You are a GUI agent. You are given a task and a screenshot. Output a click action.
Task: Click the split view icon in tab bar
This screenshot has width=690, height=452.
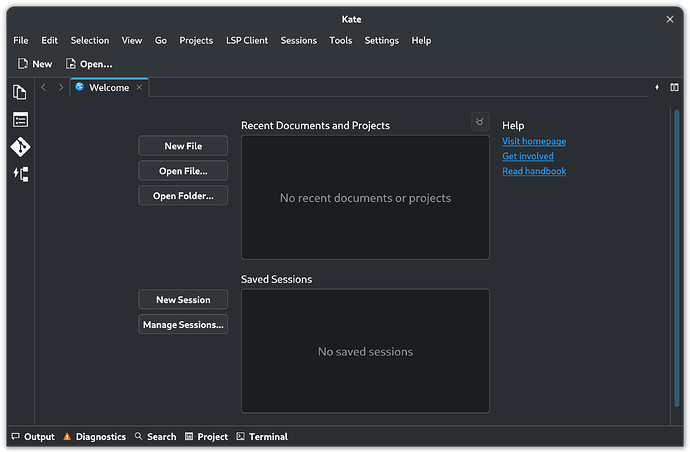tap(674, 88)
